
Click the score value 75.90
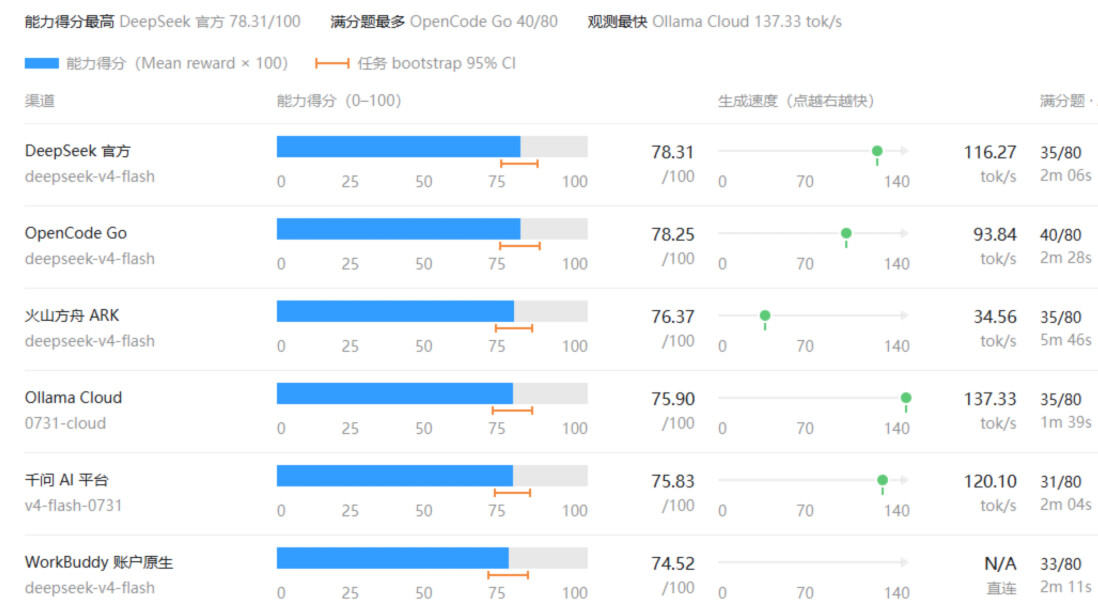click(x=672, y=399)
